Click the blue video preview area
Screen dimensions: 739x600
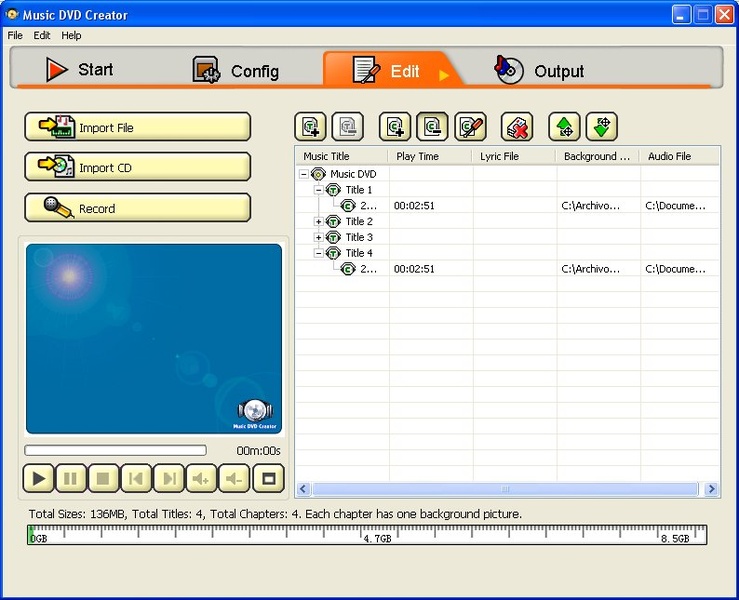(x=154, y=338)
